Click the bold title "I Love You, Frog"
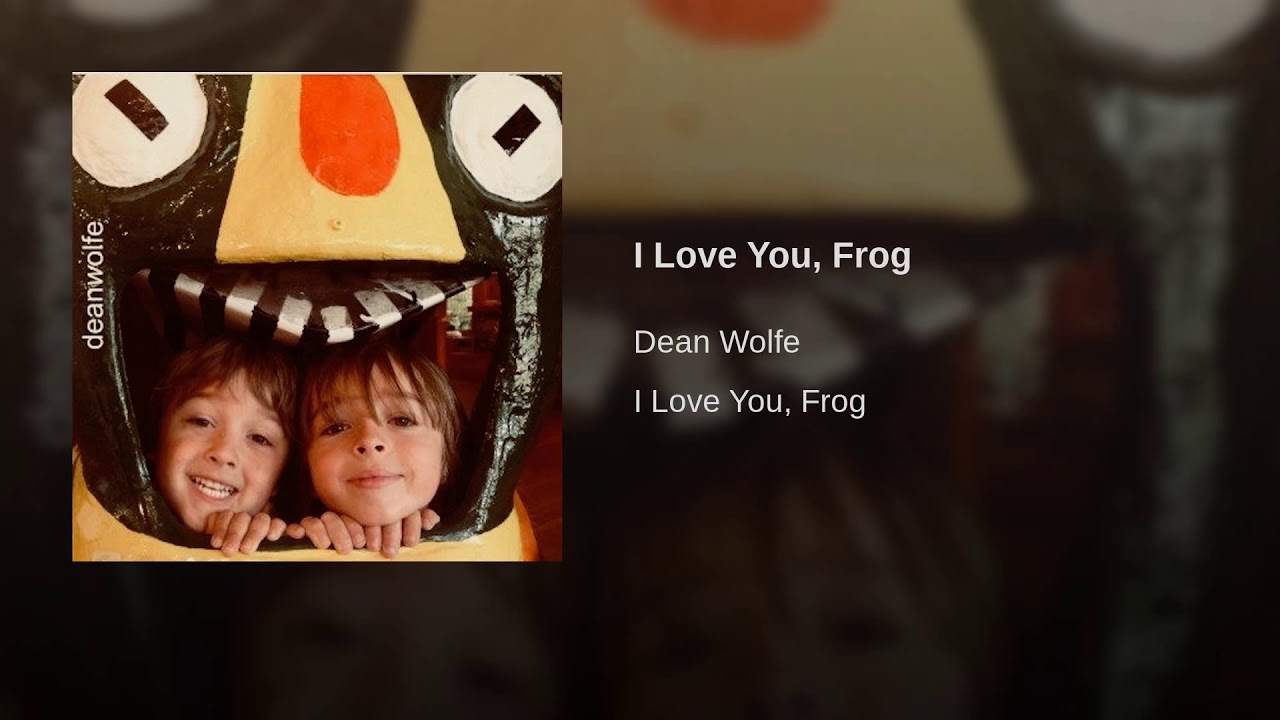 point(772,257)
